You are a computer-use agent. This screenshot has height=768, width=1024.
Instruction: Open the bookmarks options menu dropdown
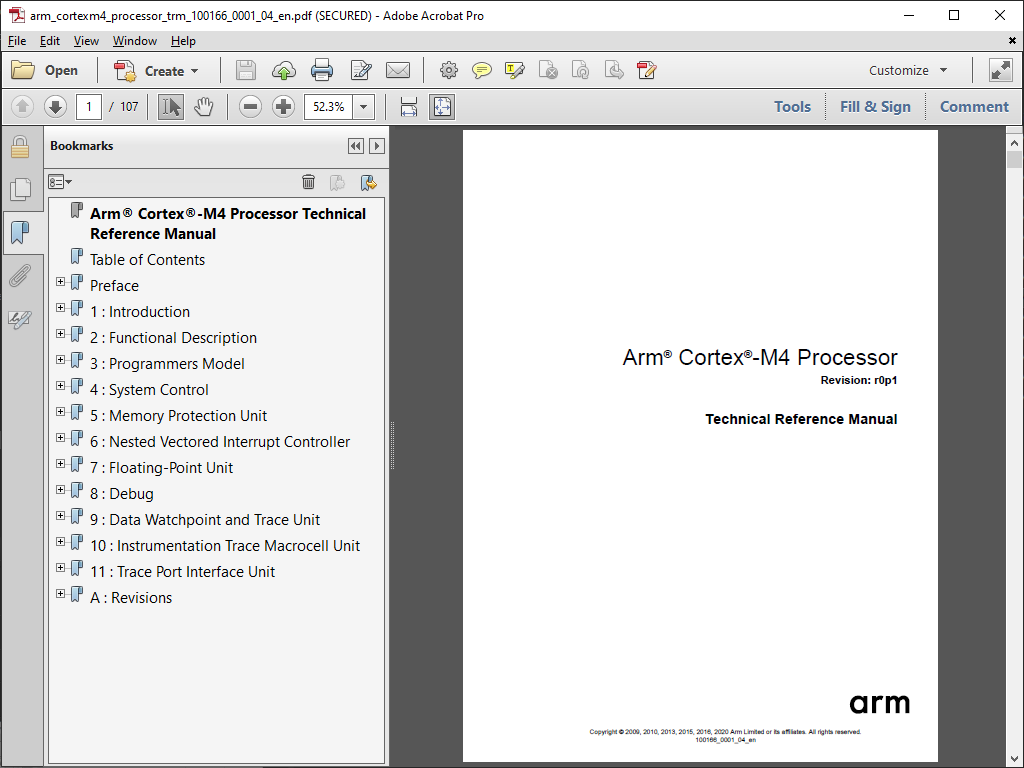(x=60, y=182)
